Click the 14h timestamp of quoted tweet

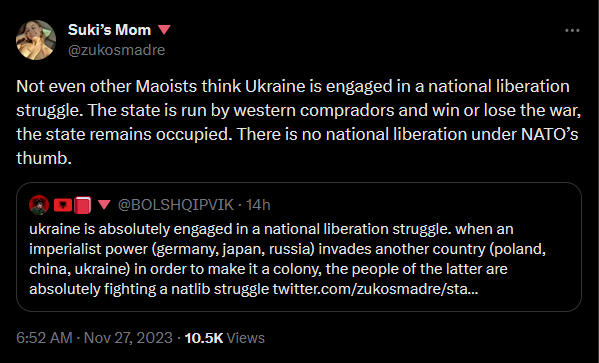tap(258, 205)
